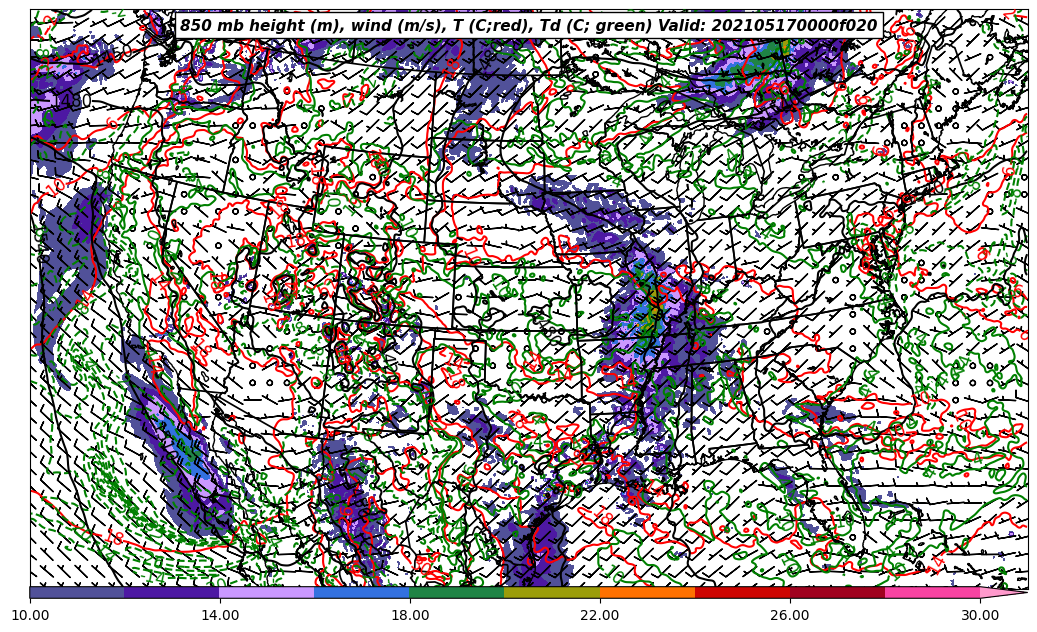Pick the hot pink colorbar segment before 30.00
Image resolution: width=1037 pixels, height=632 pixels.
point(932,592)
